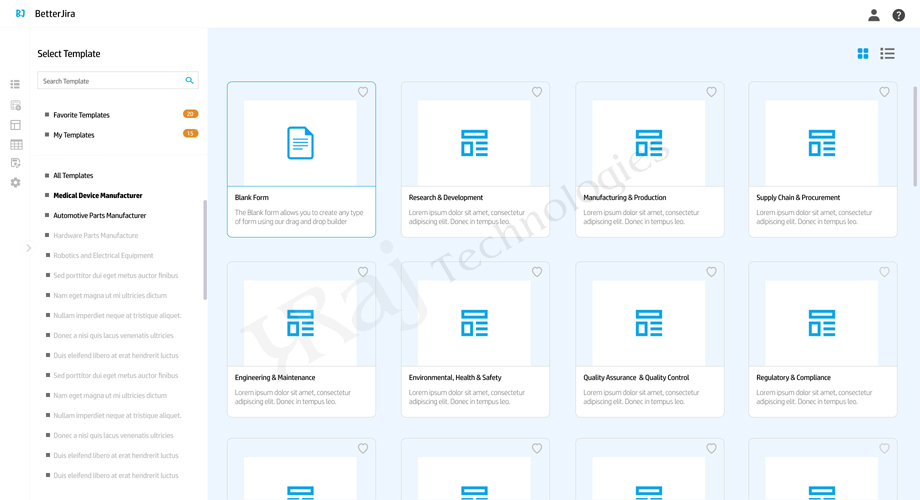Image resolution: width=920 pixels, height=500 pixels.
Task: Click the 'Manufacturing & Production' title text
Action: [624, 198]
